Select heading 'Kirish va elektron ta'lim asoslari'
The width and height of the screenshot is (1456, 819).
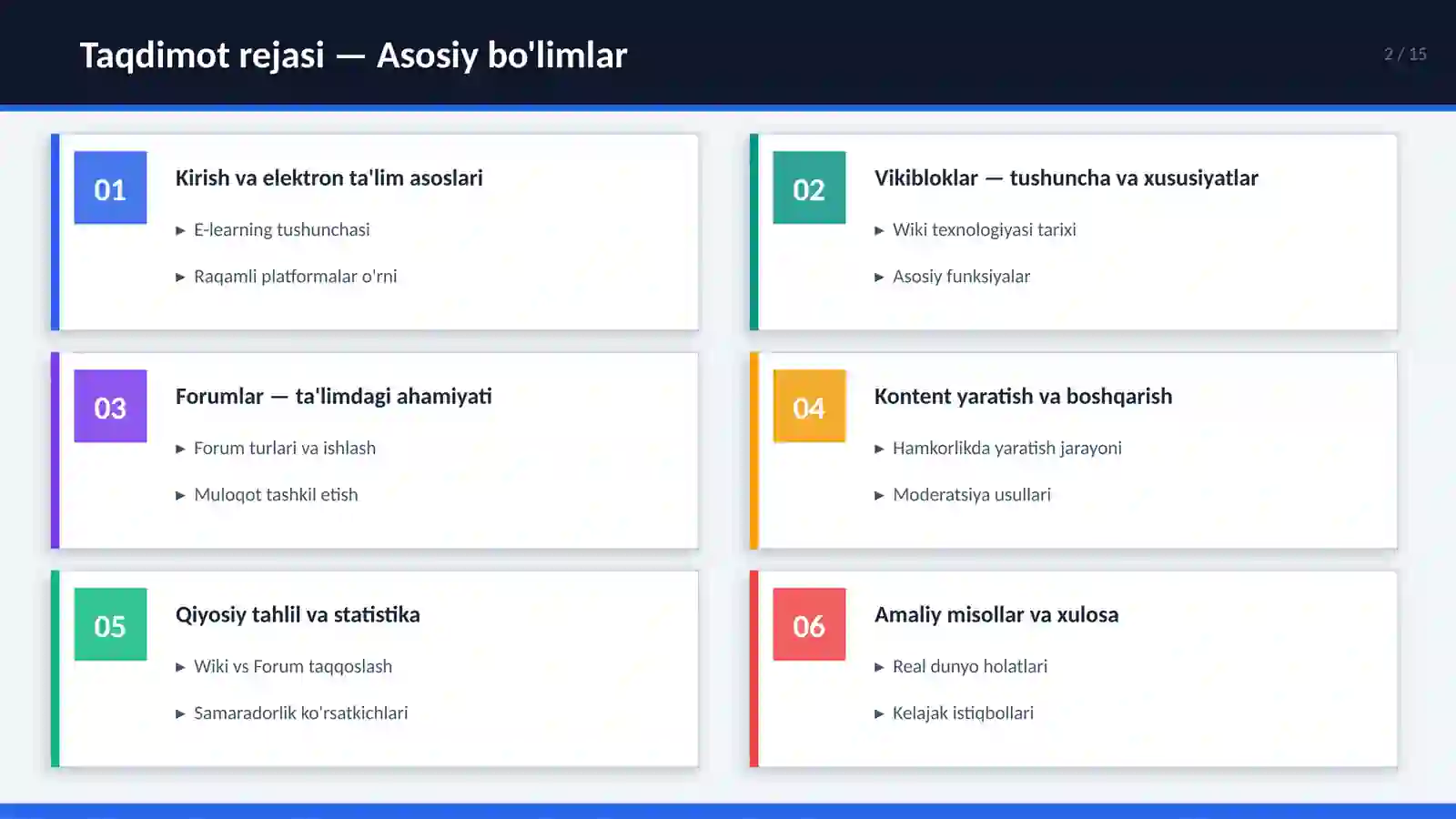[329, 178]
